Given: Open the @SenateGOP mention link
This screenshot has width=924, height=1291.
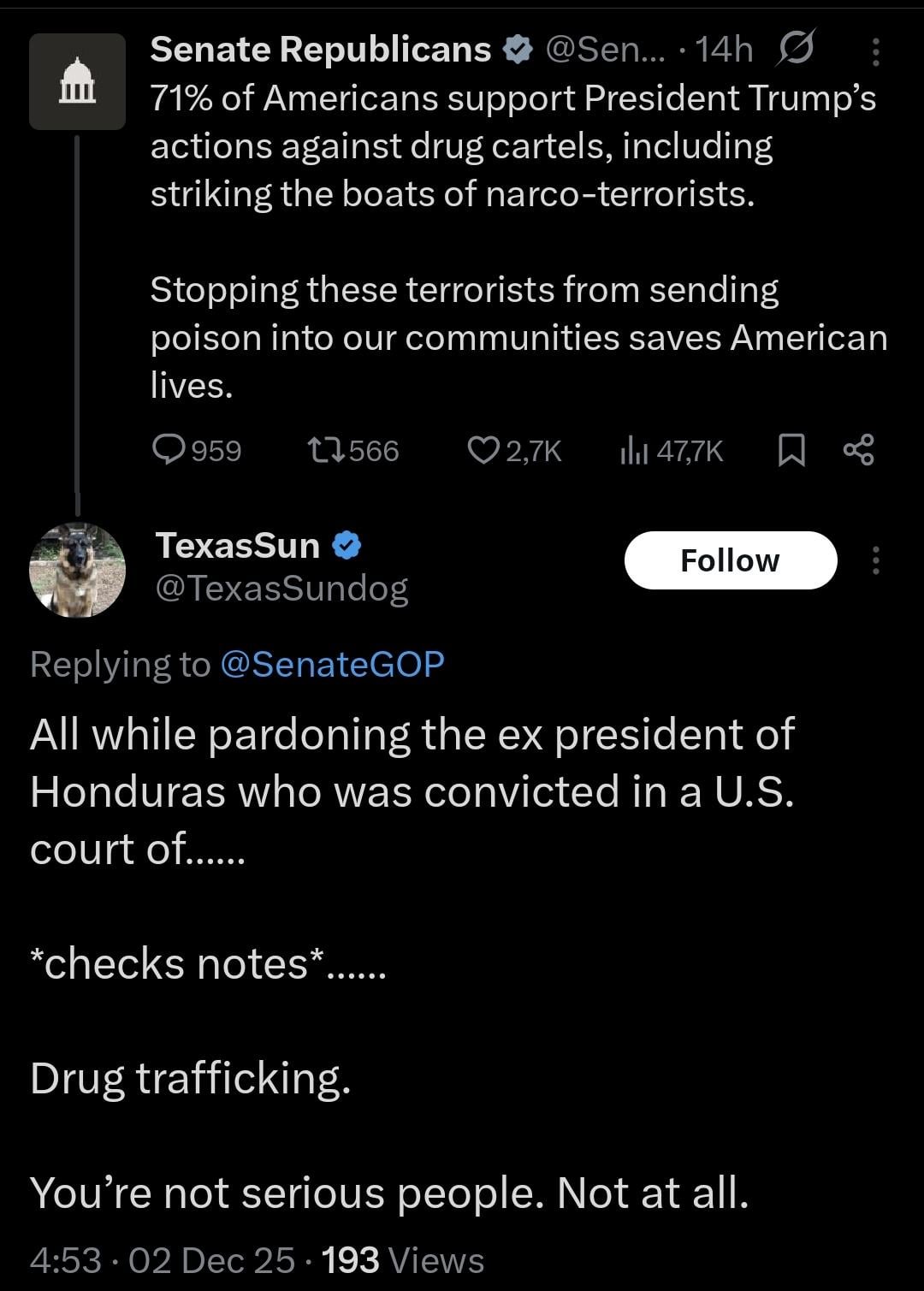Looking at the screenshot, I should [x=332, y=665].
